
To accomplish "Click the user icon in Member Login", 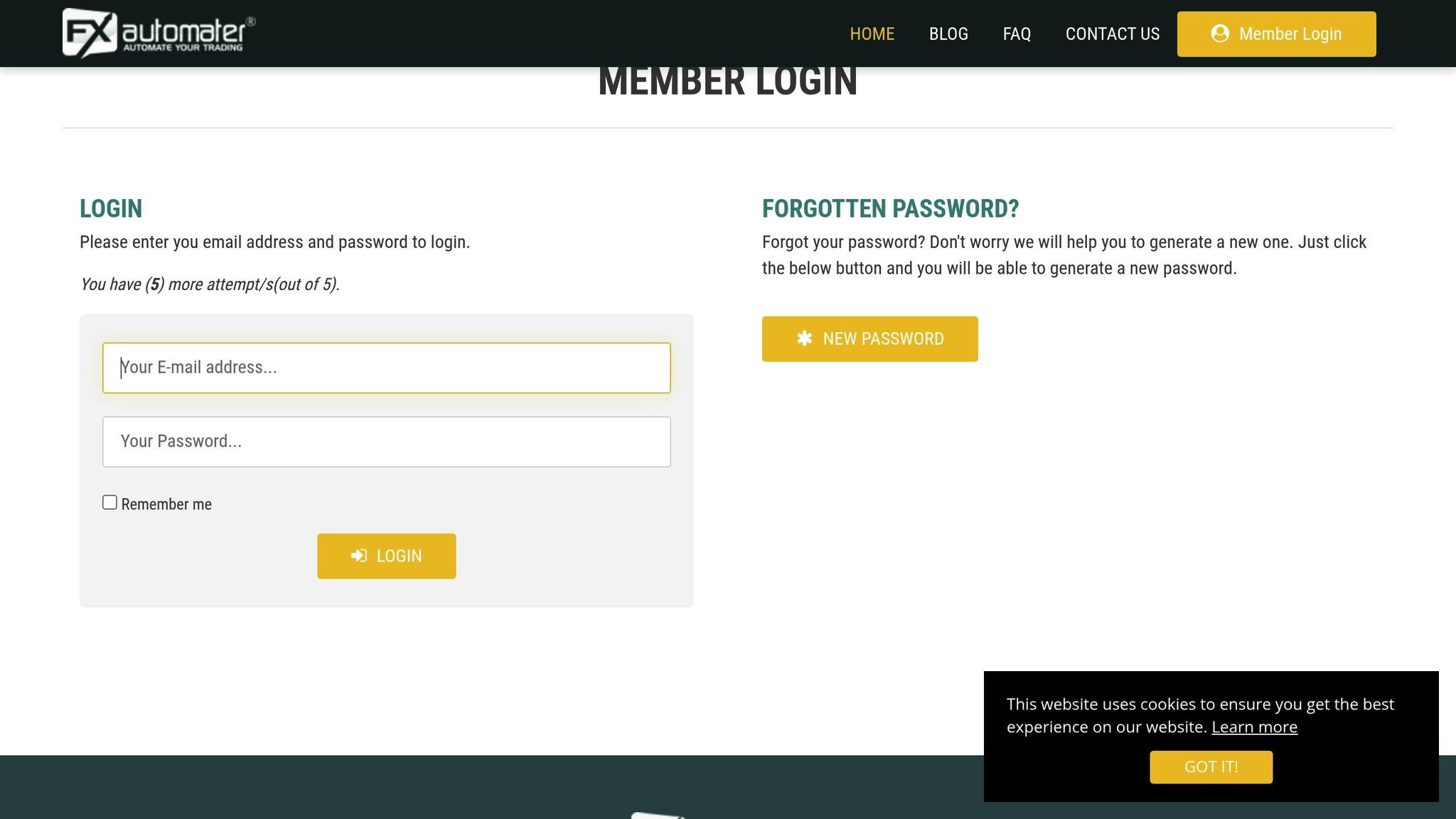I will [1220, 33].
